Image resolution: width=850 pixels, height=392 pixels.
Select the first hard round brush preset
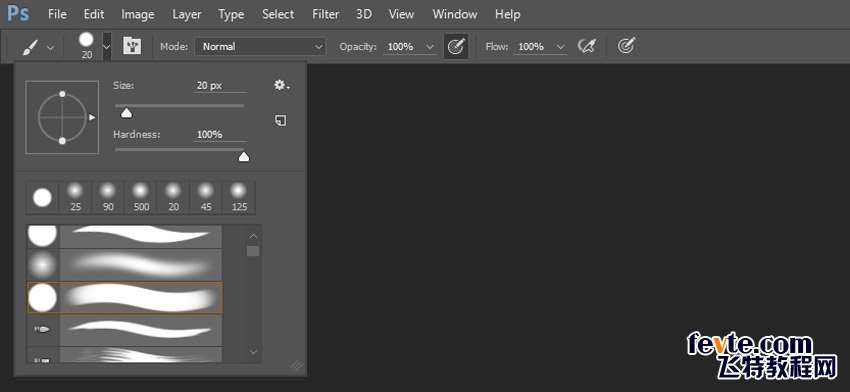pyautogui.click(x=125, y=236)
